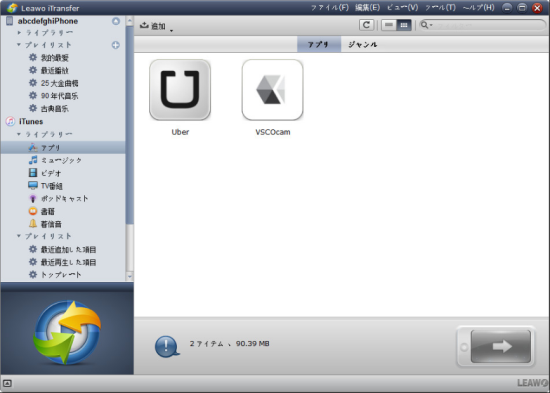Collapse the iTunes ライブラリー node
Screen dimensions: 550x393
click(x=19, y=134)
